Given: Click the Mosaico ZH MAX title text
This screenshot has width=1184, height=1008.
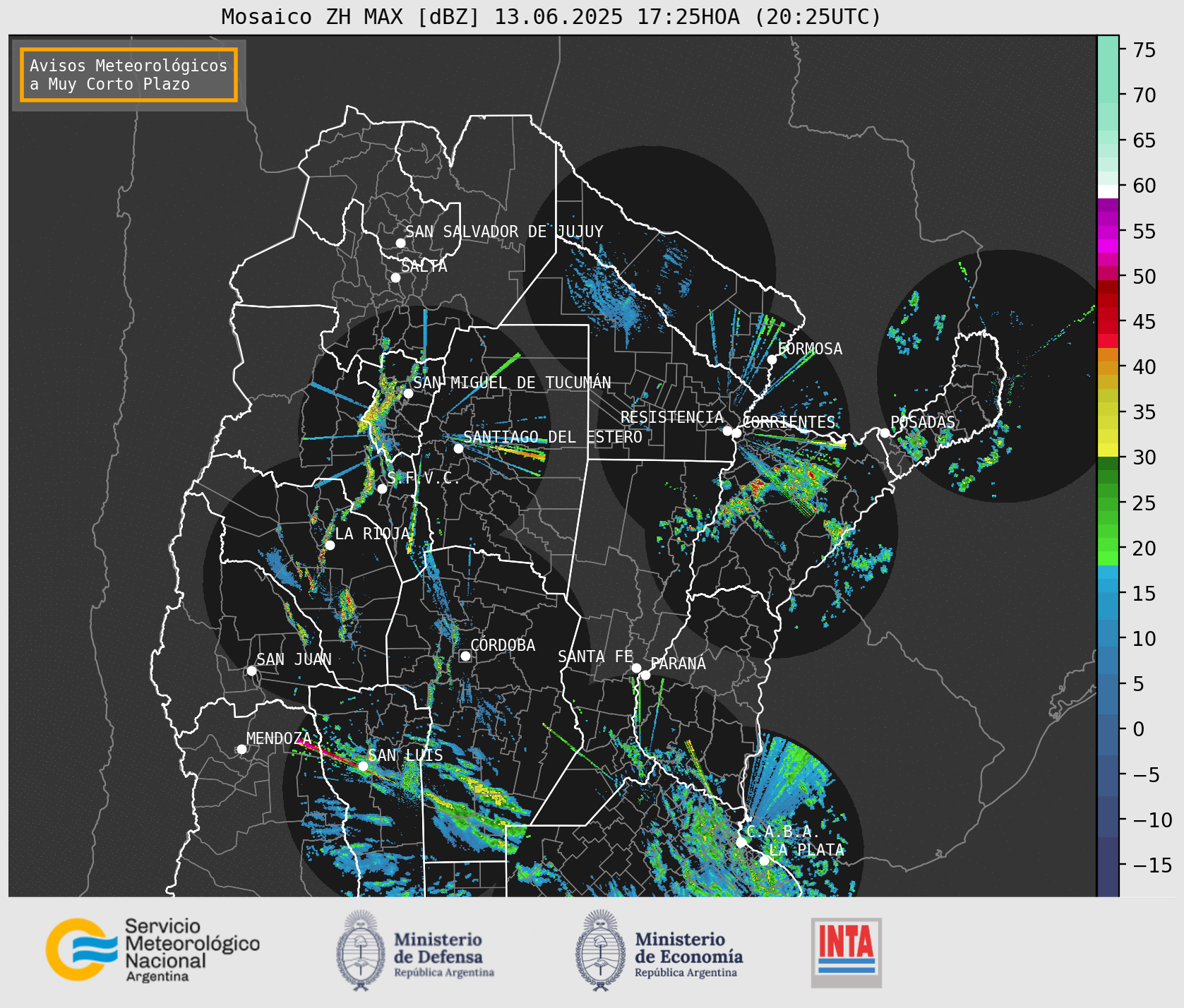Looking at the screenshot, I should [x=551, y=16].
